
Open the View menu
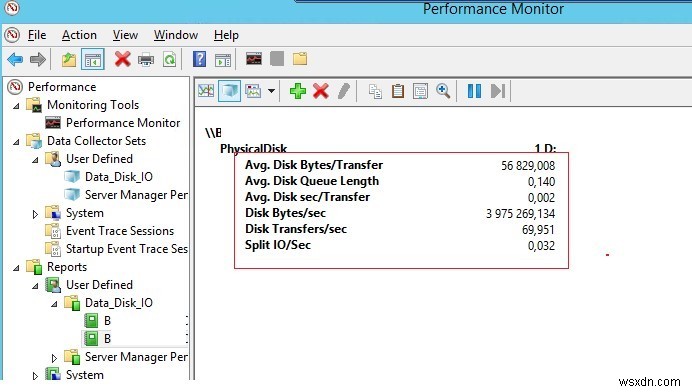(x=125, y=35)
